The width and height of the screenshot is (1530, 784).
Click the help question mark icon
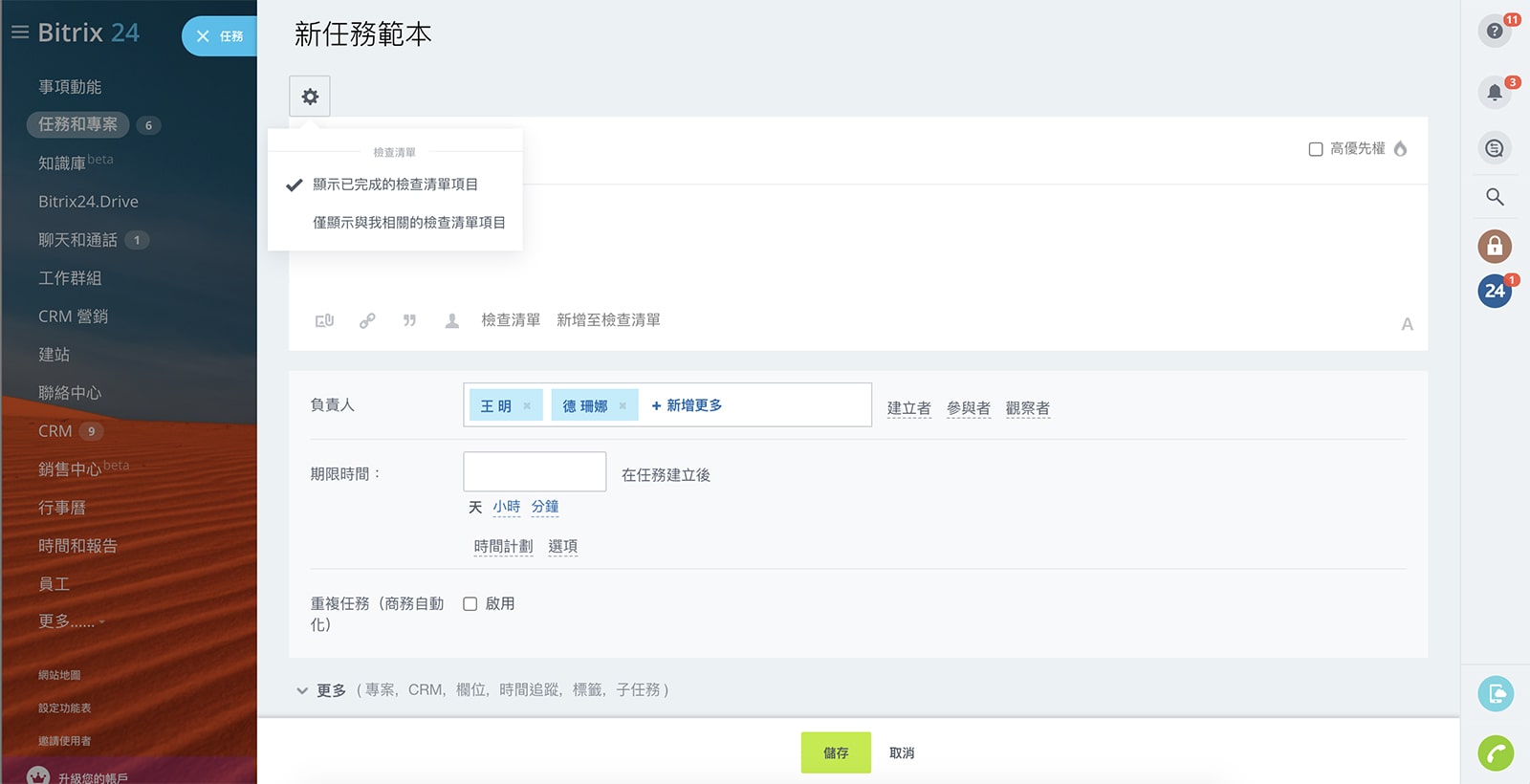(1495, 31)
